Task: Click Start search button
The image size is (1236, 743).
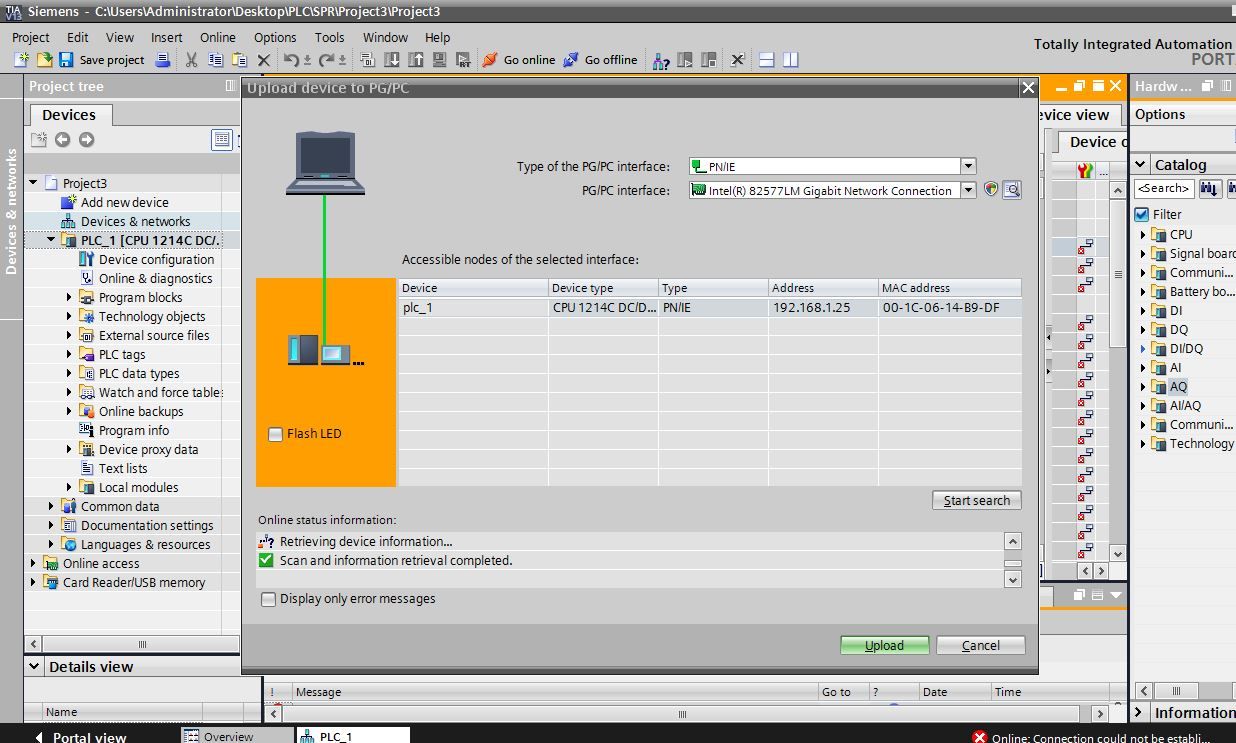Action: click(x=976, y=500)
